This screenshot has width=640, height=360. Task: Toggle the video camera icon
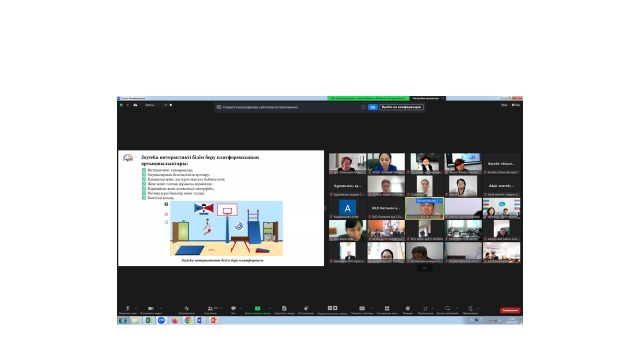pyautogui.click(x=151, y=309)
